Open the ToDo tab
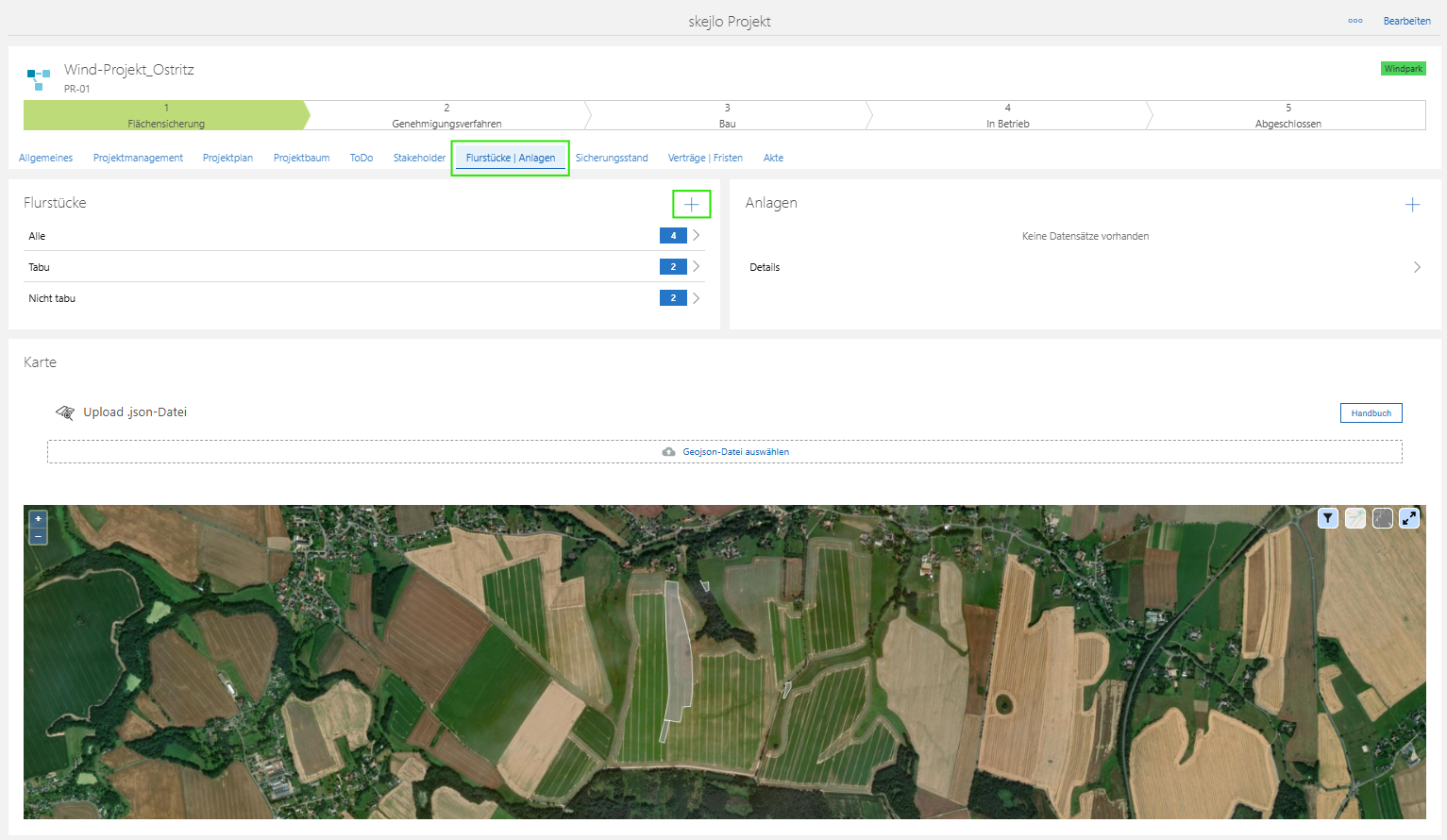Image resolution: width=1447 pixels, height=840 pixels. pyautogui.click(x=362, y=158)
